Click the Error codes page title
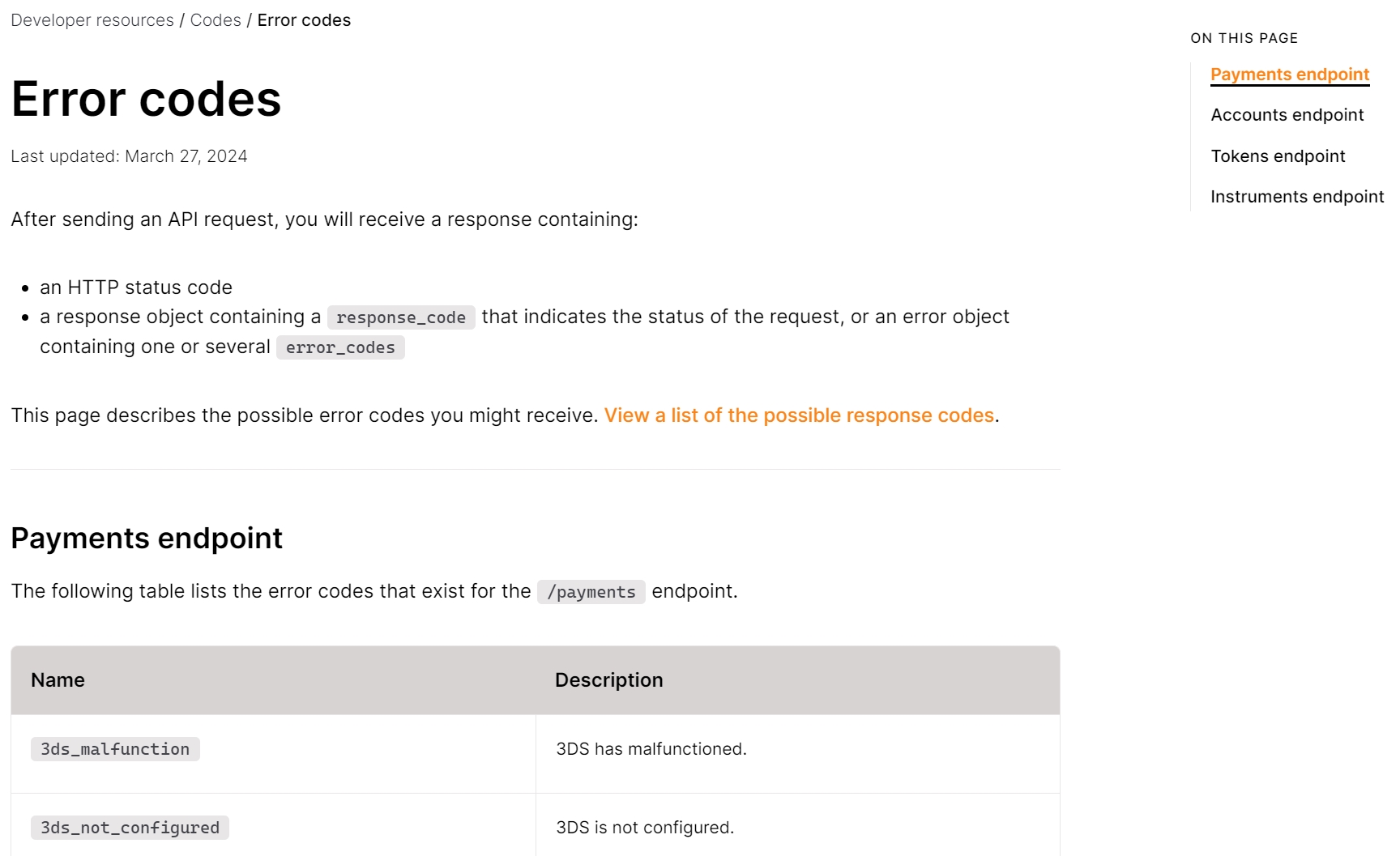The height and width of the screenshot is (856, 1400). click(x=146, y=100)
